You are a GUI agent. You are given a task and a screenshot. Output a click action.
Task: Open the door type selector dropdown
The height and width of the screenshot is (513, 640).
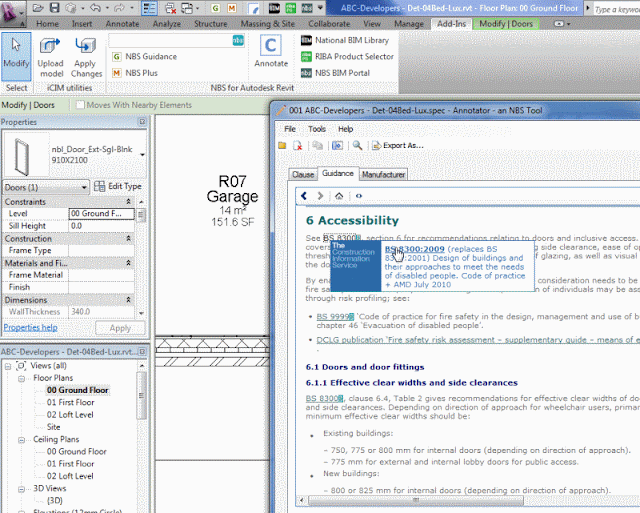click(x=142, y=155)
